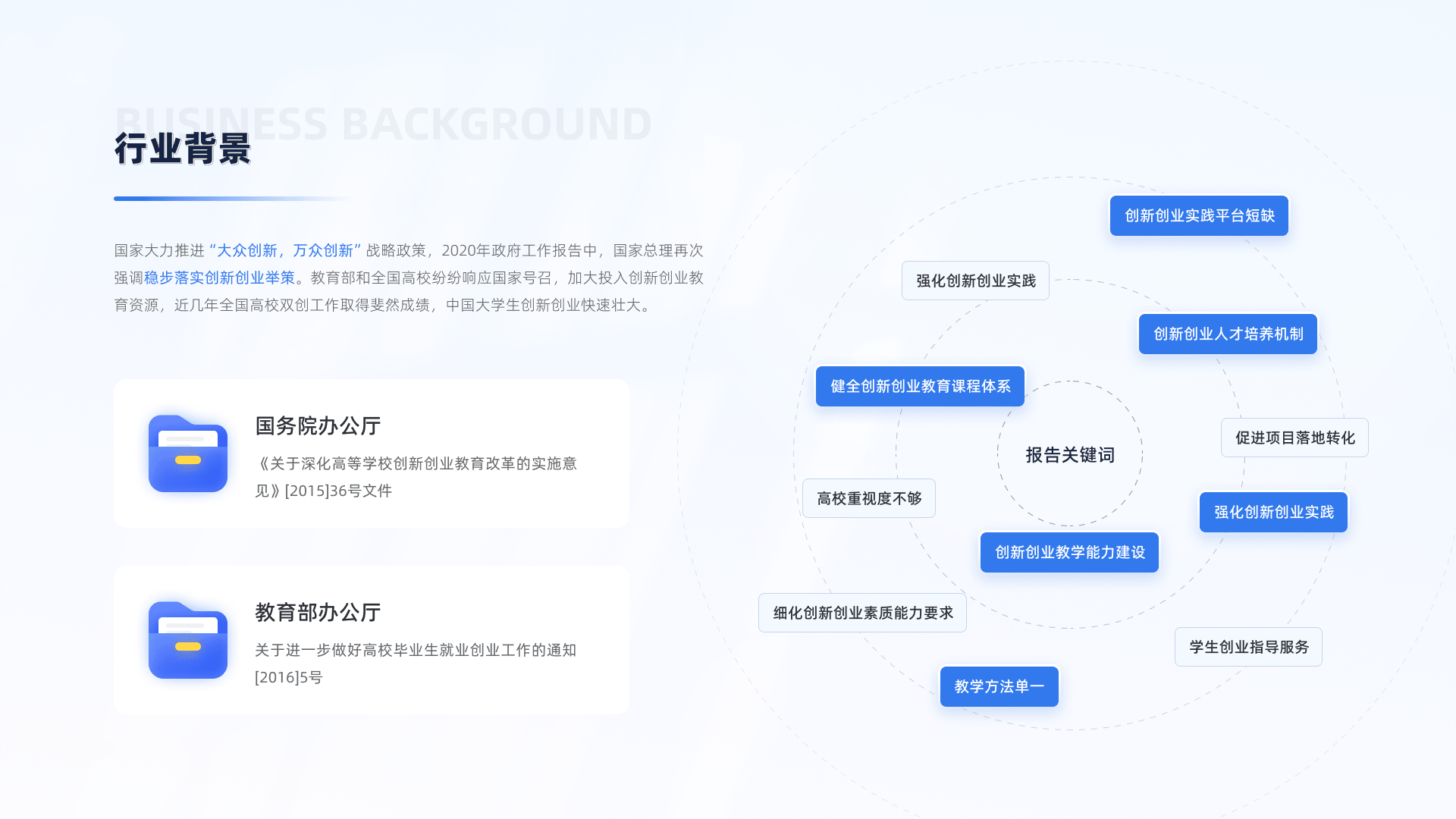The width and height of the screenshot is (1456, 819).
Task: Click the text 关于进一步做好高校毕业生就业创业工作的通知
Action: click(416, 651)
